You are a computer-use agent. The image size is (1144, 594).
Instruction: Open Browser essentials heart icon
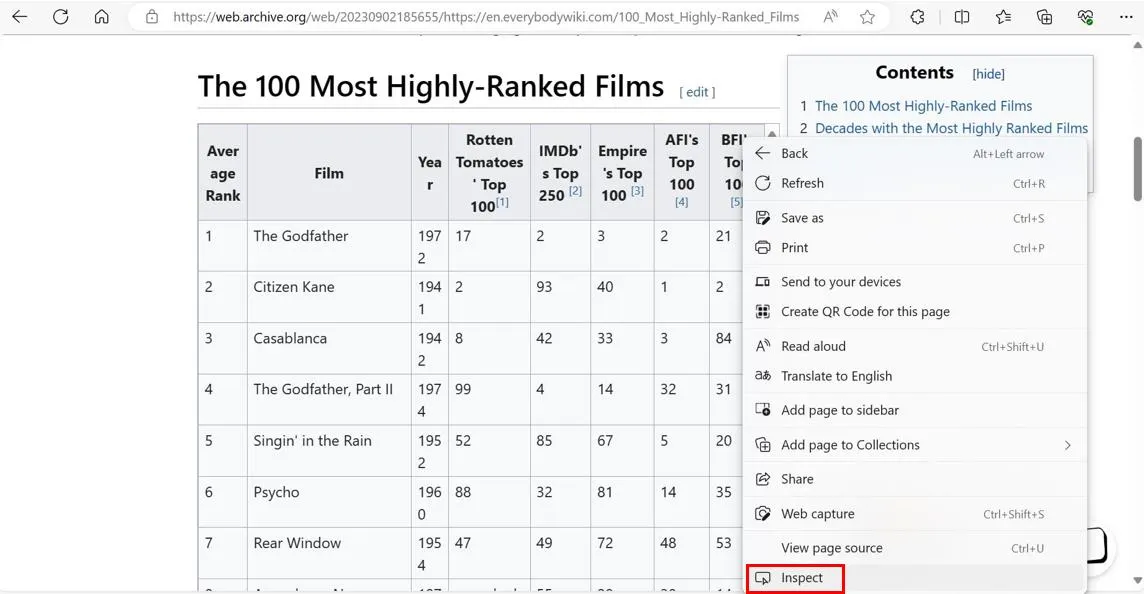pyautogui.click(x=1086, y=17)
